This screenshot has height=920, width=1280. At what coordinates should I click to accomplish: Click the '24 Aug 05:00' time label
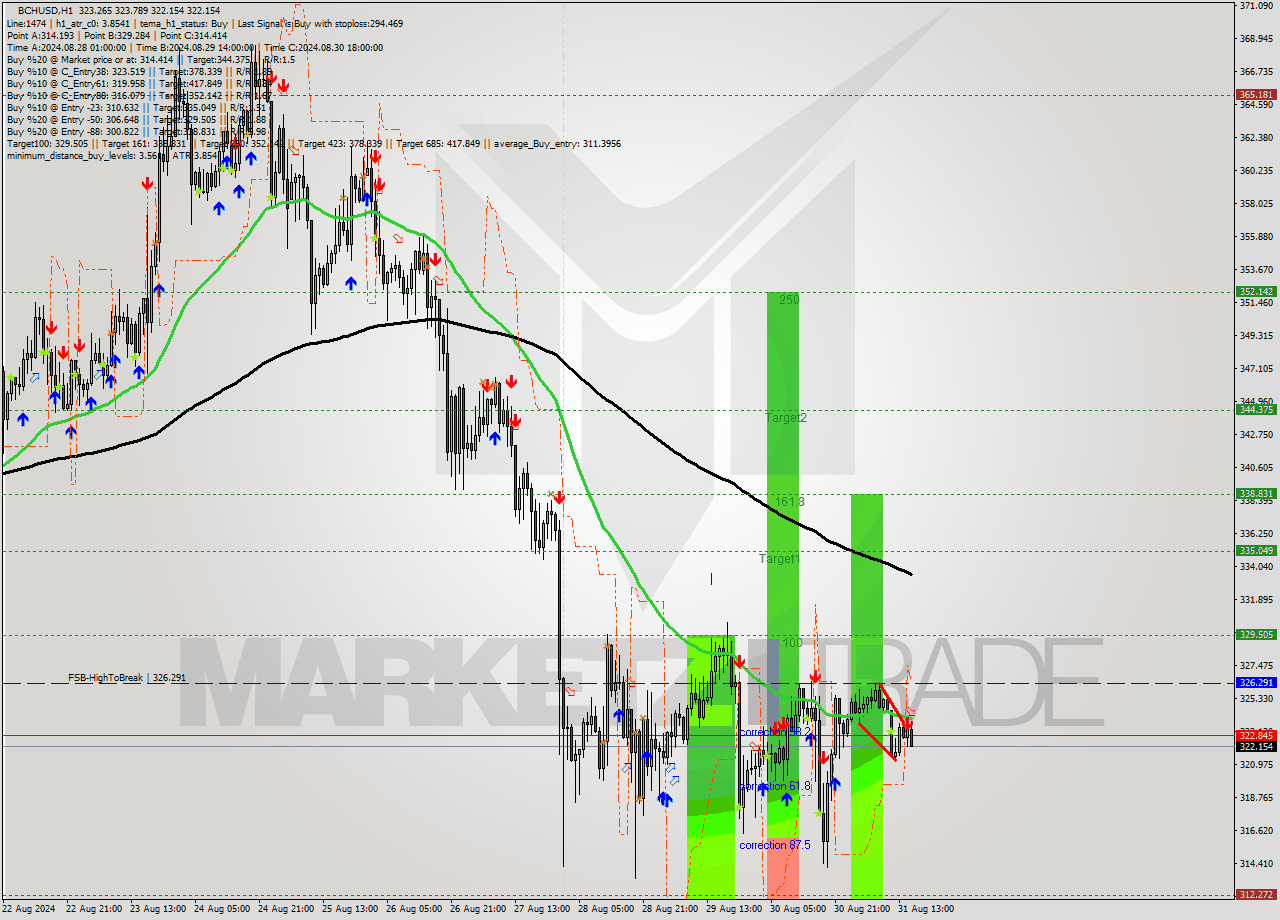223,909
